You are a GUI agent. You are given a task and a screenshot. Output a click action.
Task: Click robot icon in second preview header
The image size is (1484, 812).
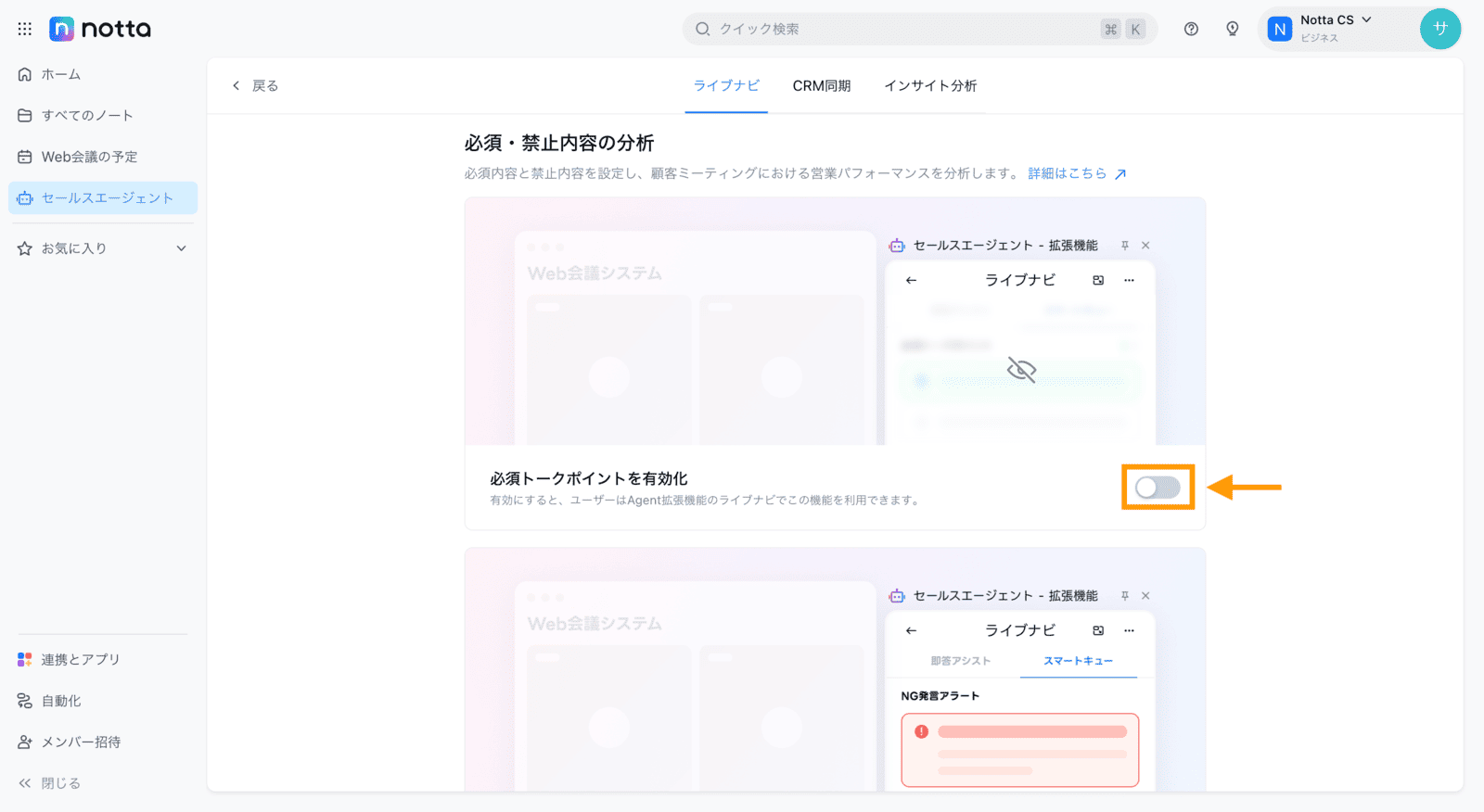click(897, 596)
